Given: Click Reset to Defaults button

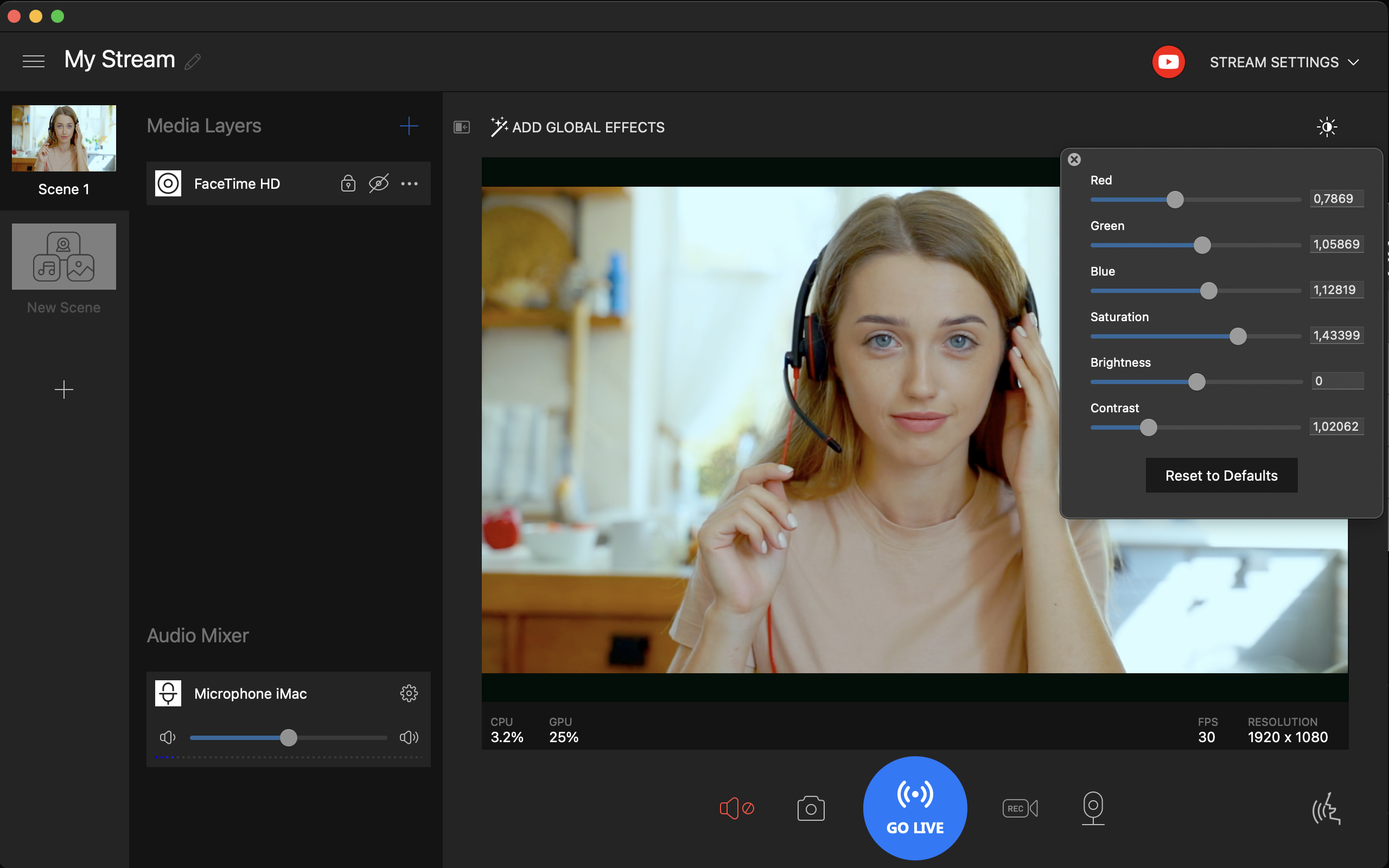Looking at the screenshot, I should [1221, 475].
